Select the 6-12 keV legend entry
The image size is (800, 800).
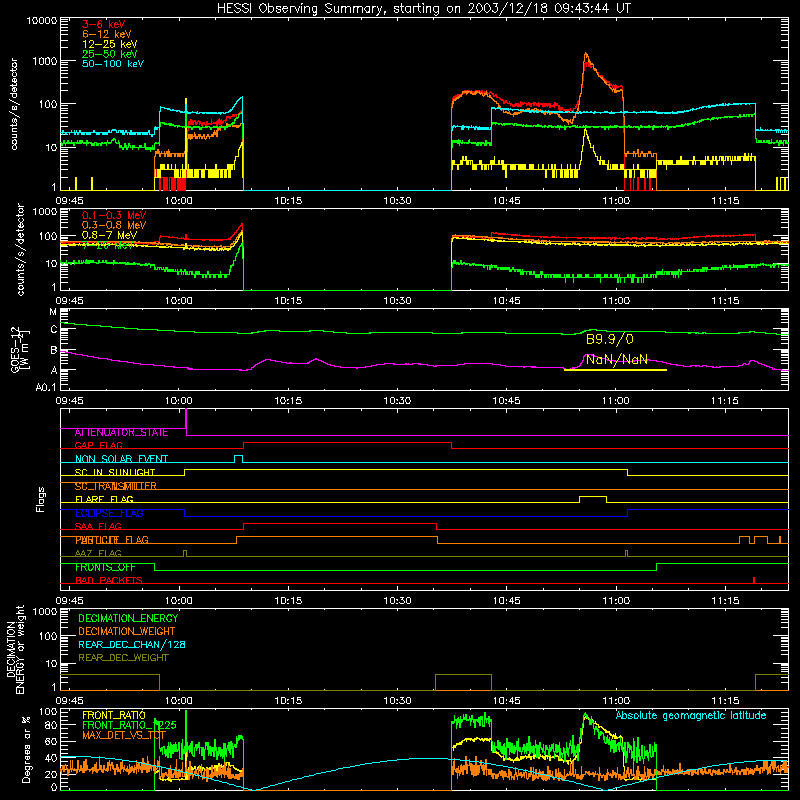(x=107, y=34)
